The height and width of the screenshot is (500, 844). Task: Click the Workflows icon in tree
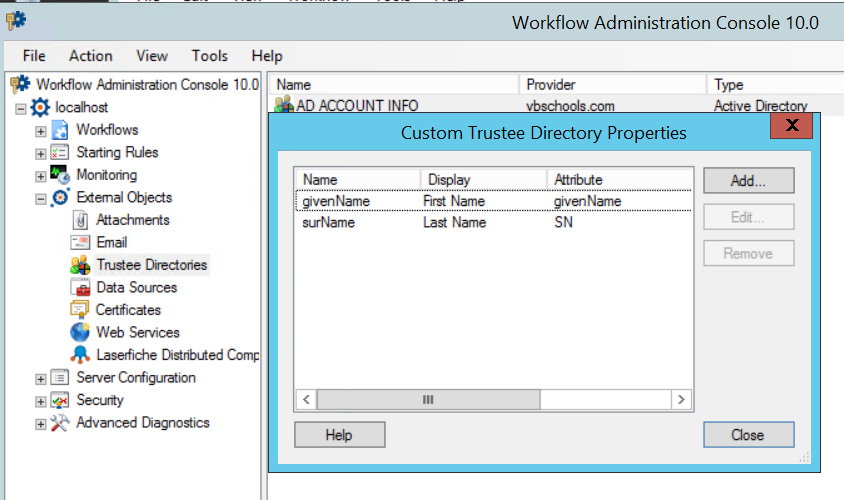(60, 130)
